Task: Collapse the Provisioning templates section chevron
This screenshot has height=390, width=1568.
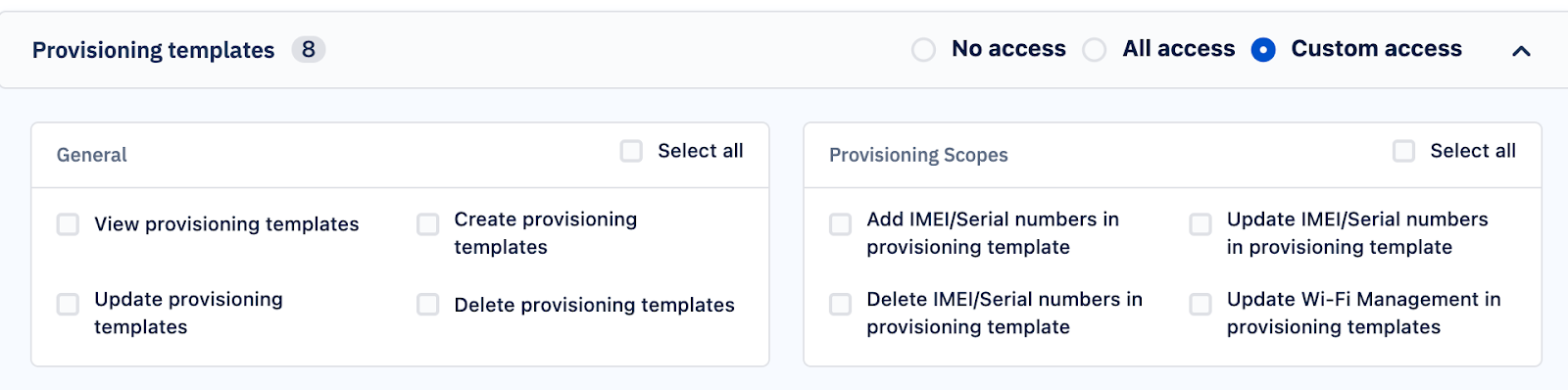Action: pos(1521,51)
